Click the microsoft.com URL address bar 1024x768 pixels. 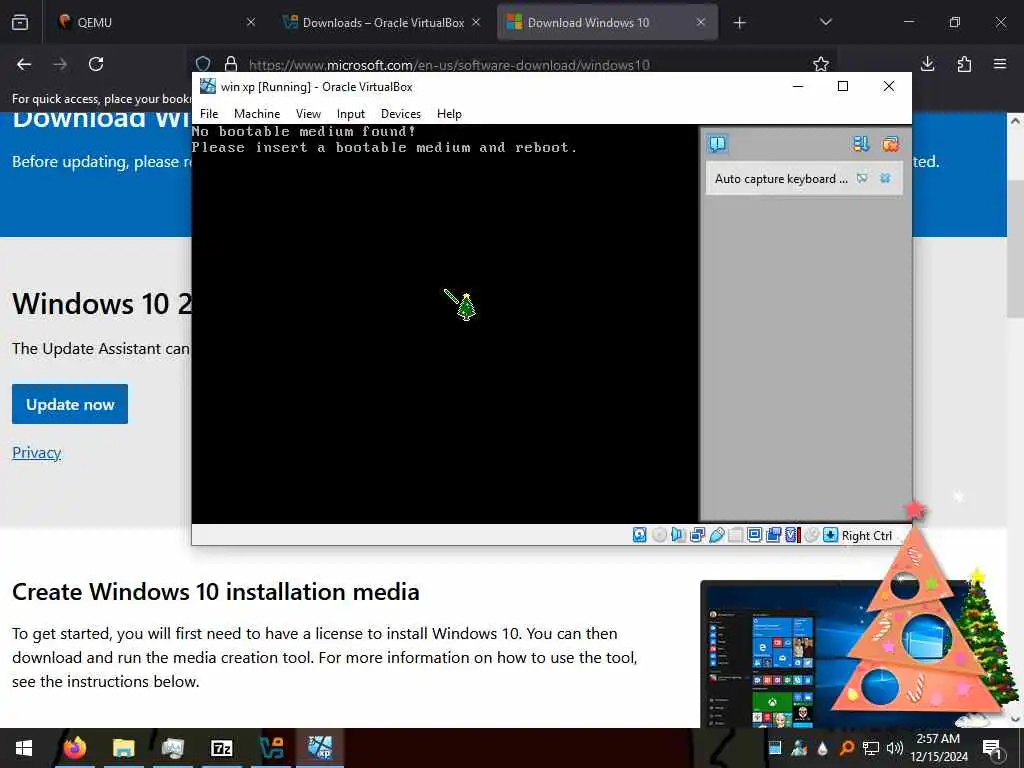point(449,65)
